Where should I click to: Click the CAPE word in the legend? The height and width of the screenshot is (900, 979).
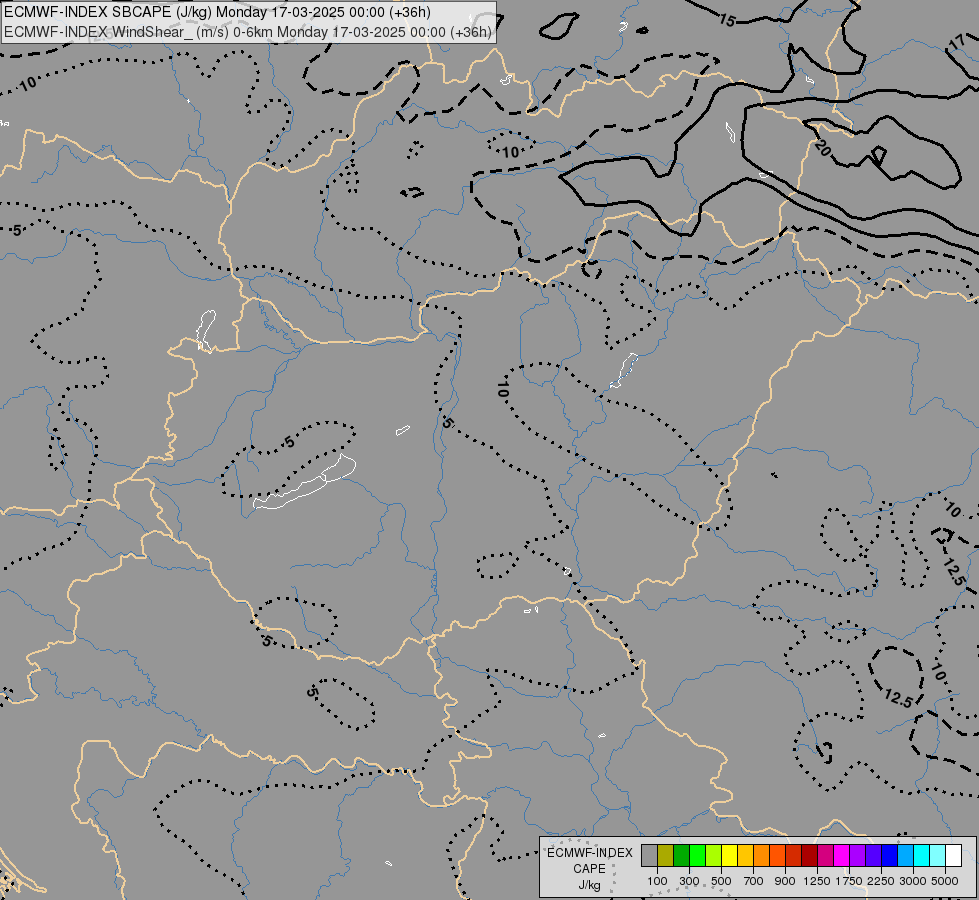(589, 869)
